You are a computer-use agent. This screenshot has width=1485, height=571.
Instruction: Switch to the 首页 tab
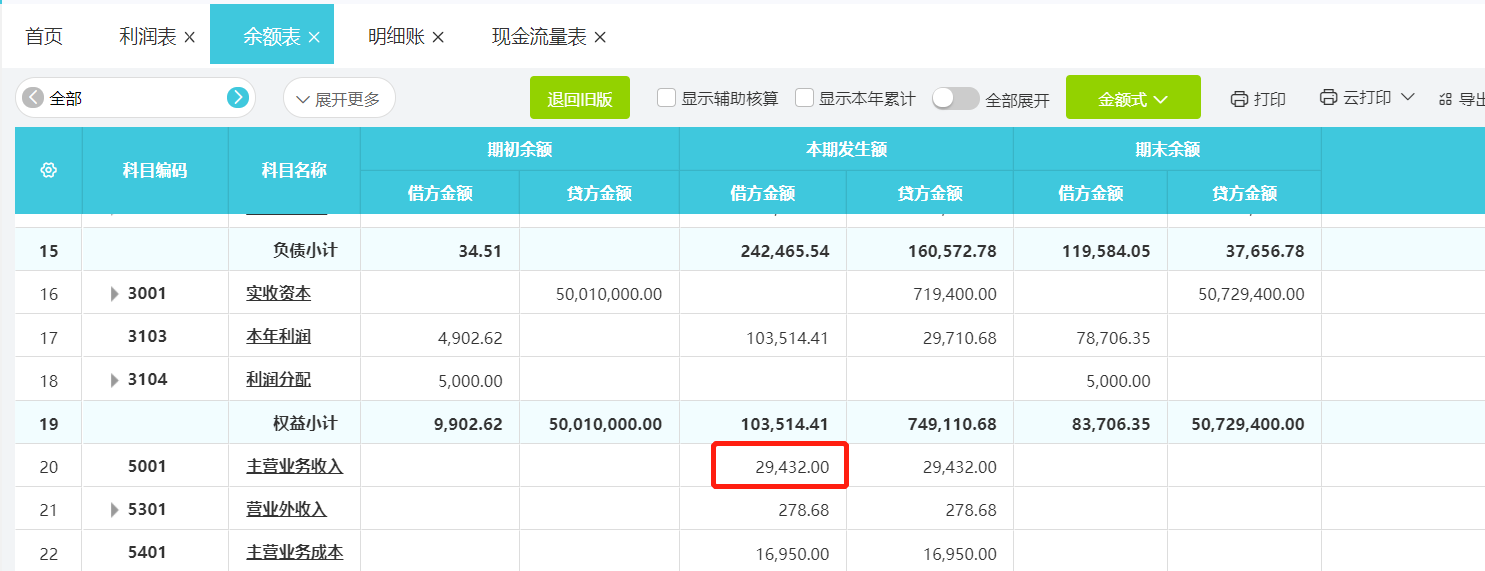pyautogui.click(x=44, y=37)
